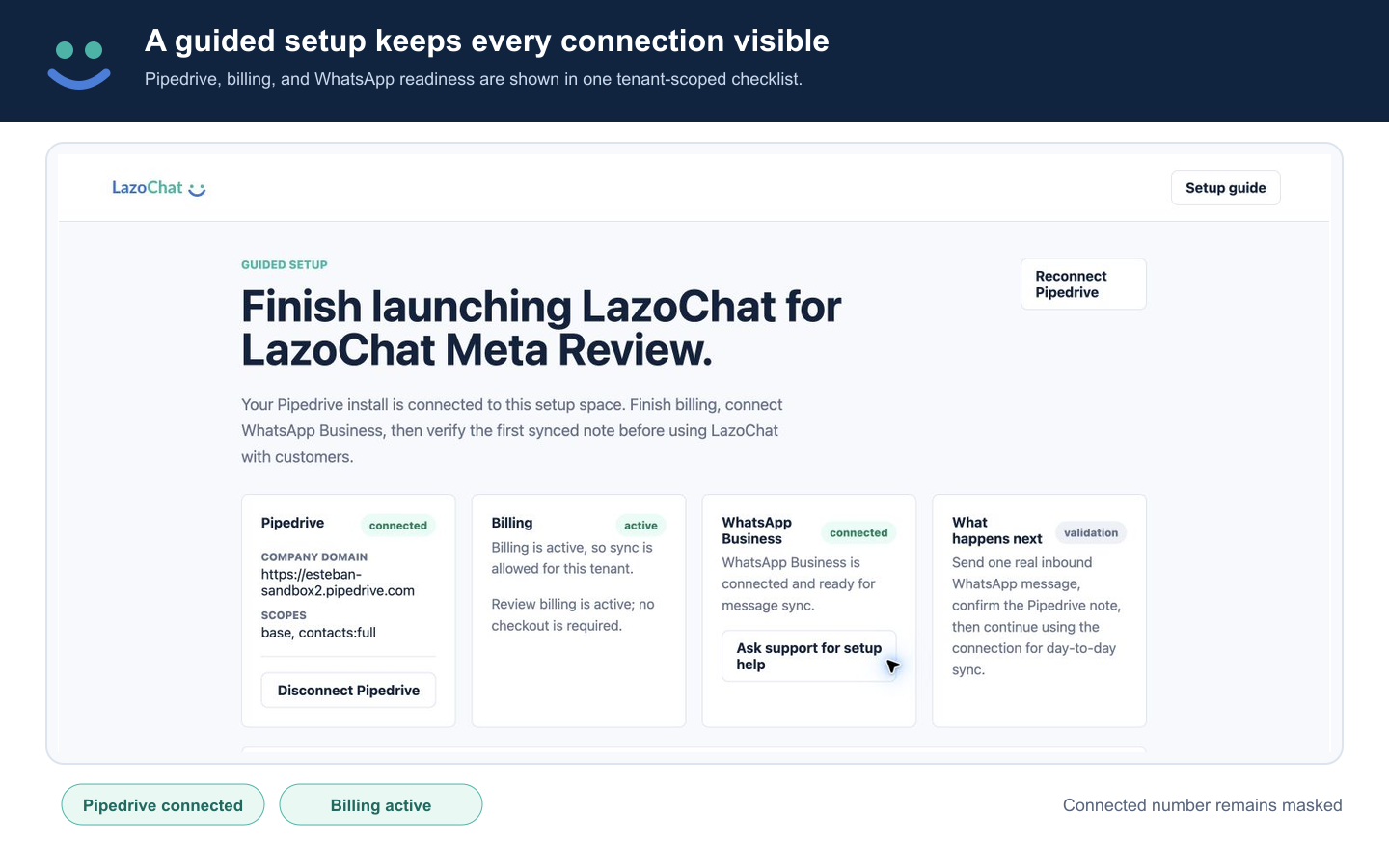Viewport: 1389px width, 868px height.
Task: Click the scopes value base, contacts:full
Action: (x=318, y=633)
